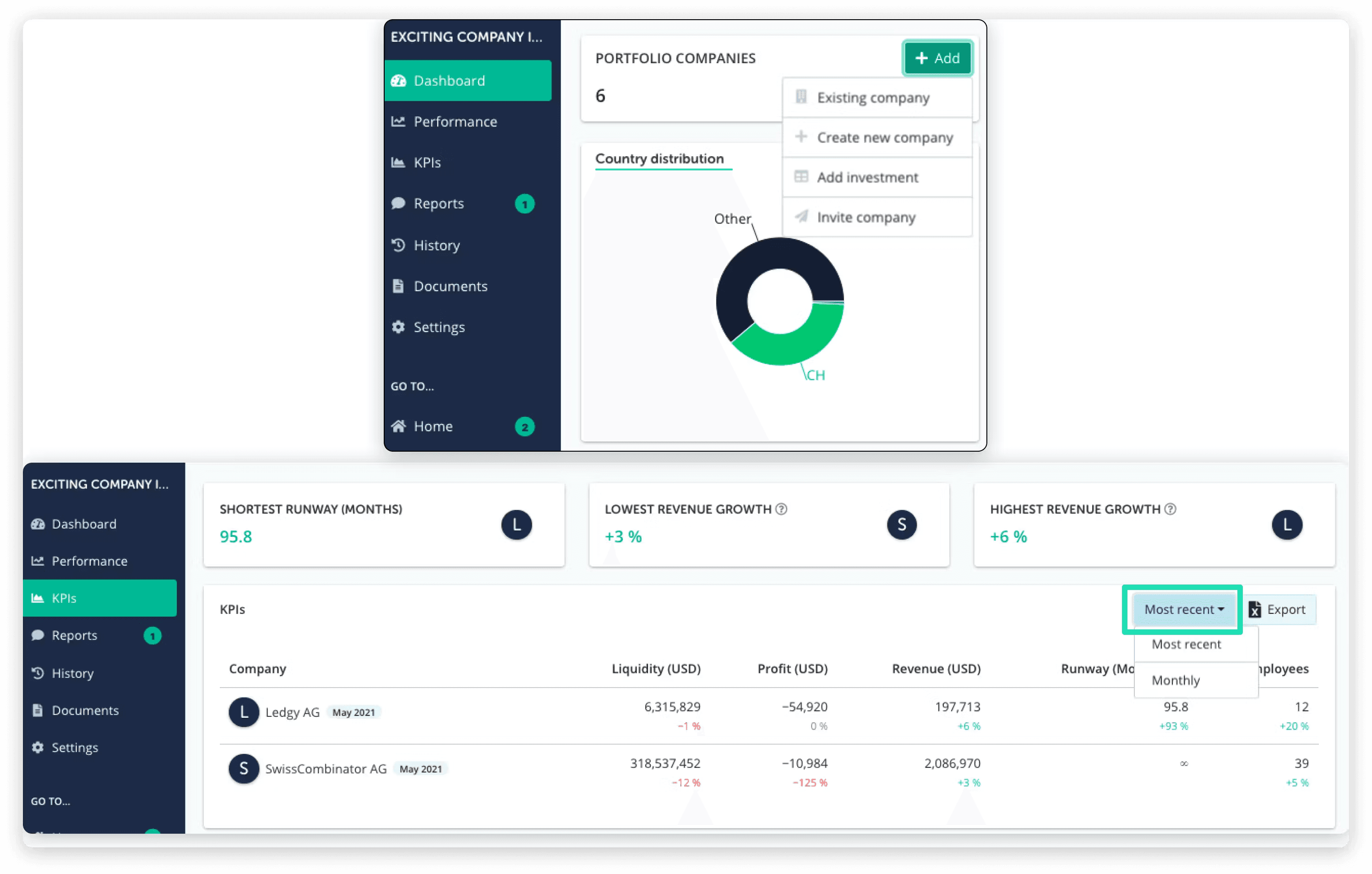
Task: Switch to the Country distribution tab
Action: [659, 158]
